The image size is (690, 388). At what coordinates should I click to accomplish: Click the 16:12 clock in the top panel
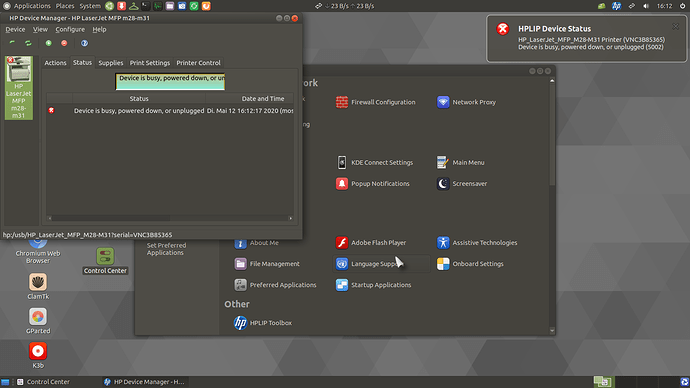click(x=664, y=6)
